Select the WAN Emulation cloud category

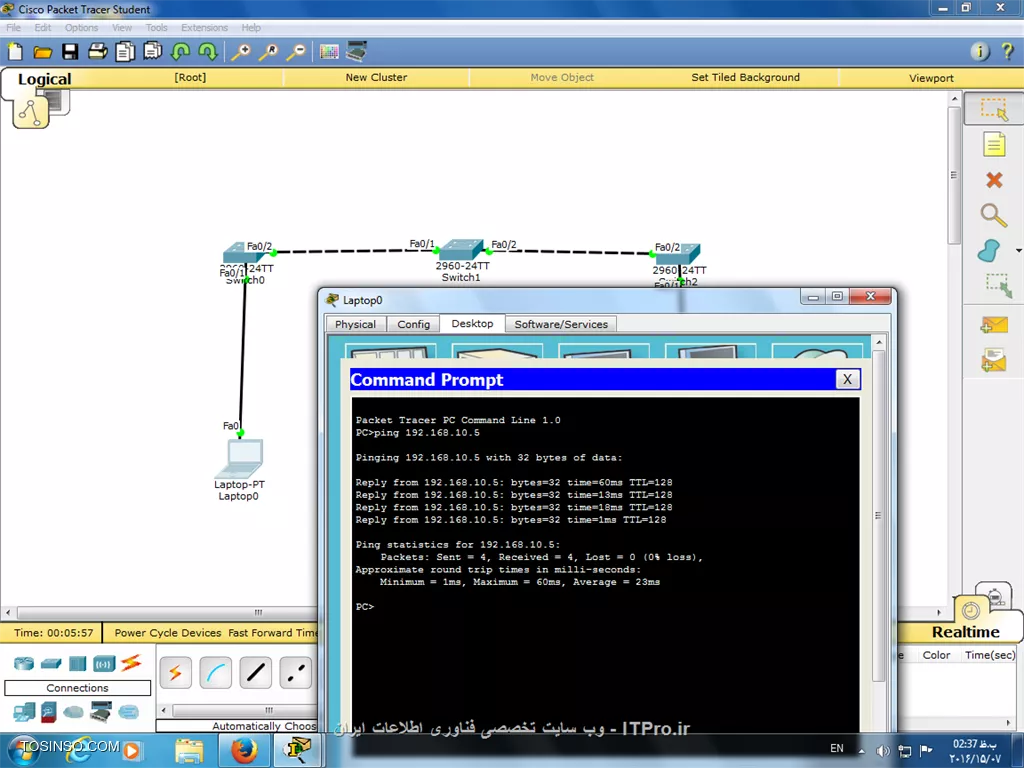point(73,712)
